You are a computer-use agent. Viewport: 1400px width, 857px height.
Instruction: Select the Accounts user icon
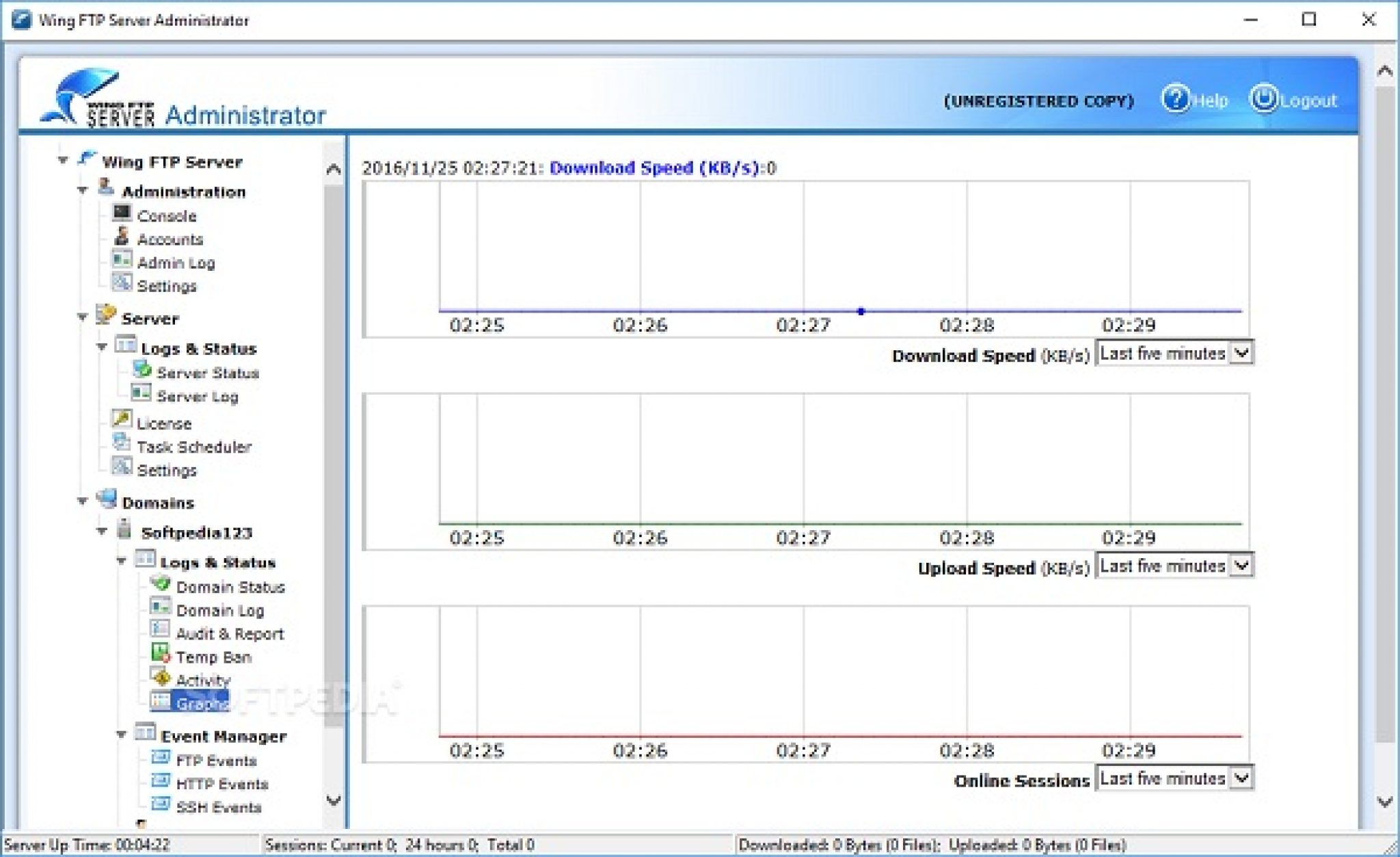(x=122, y=237)
